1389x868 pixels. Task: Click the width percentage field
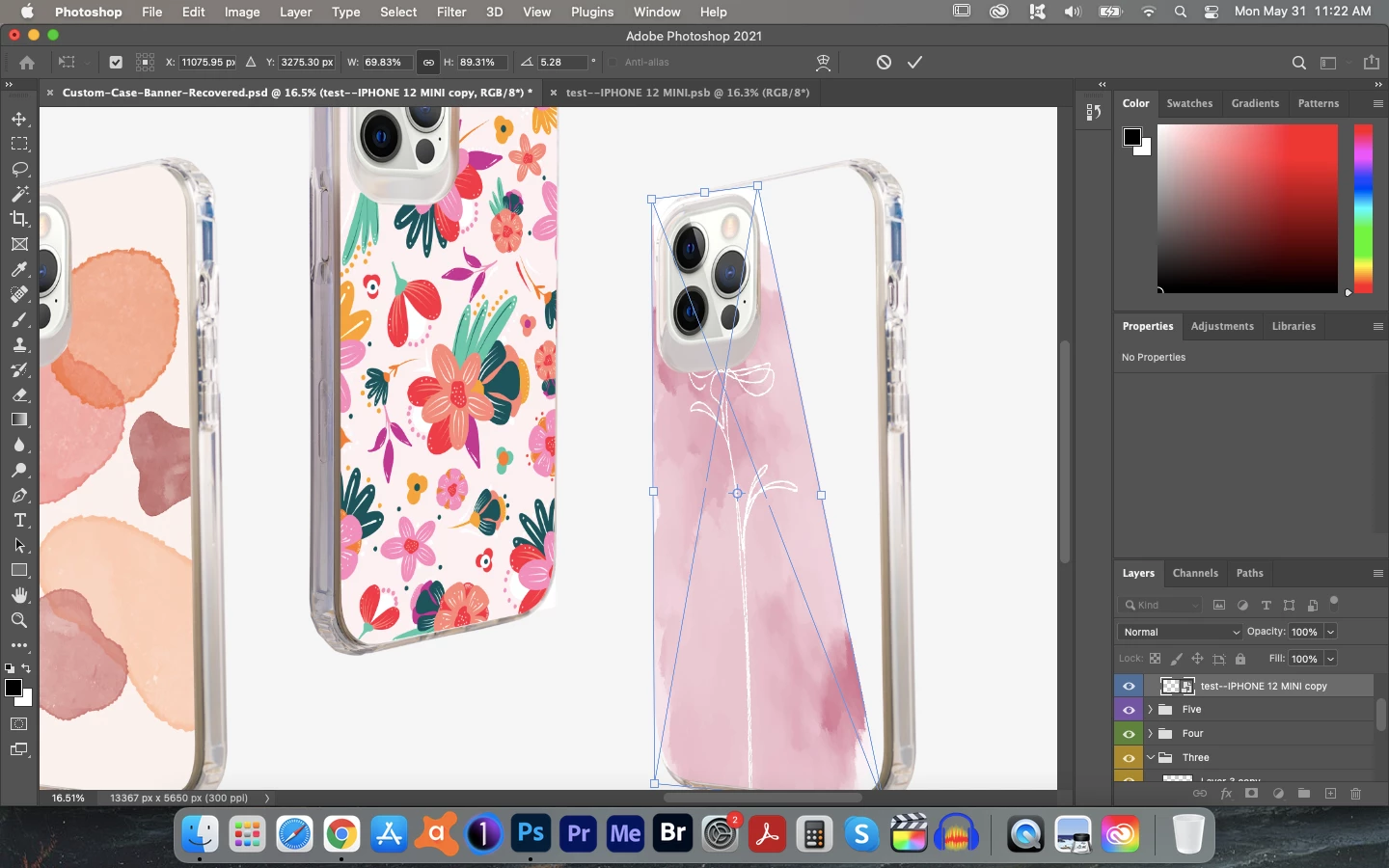[x=387, y=62]
